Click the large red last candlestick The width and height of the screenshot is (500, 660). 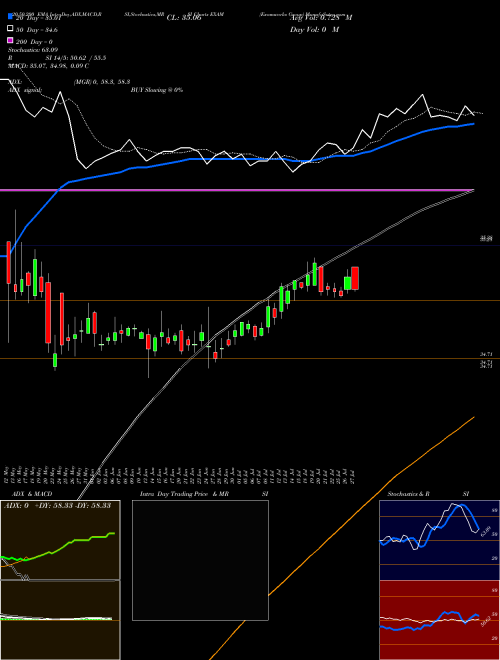(355, 278)
